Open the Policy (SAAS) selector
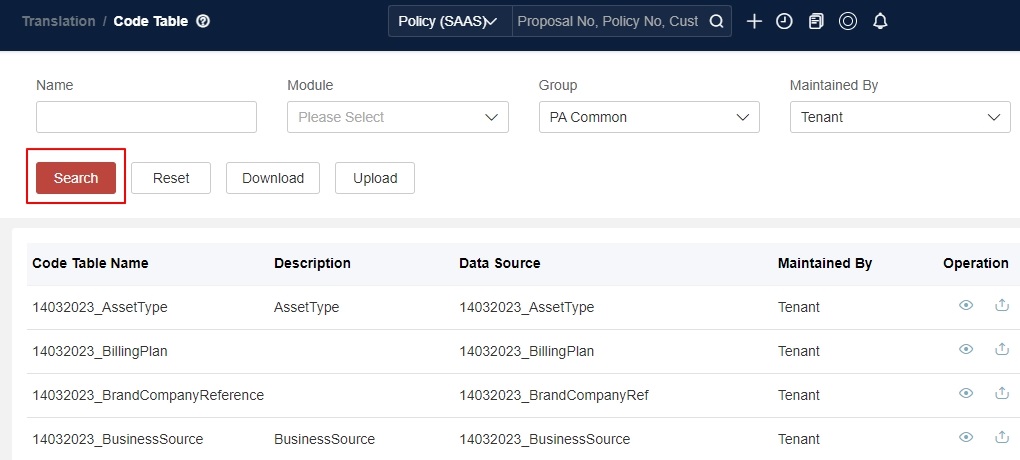The width and height of the screenshot is (1020, 460). [x=449, y=21]
